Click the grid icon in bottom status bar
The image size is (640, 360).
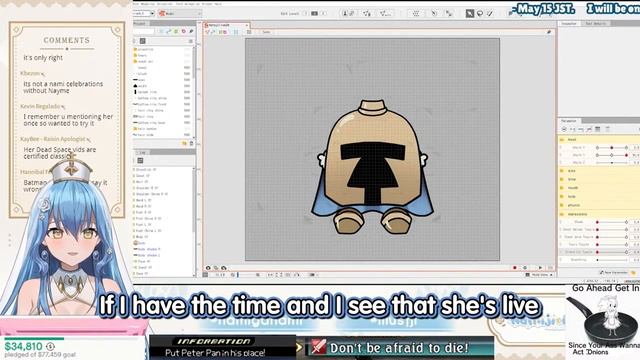coord(205,275)
